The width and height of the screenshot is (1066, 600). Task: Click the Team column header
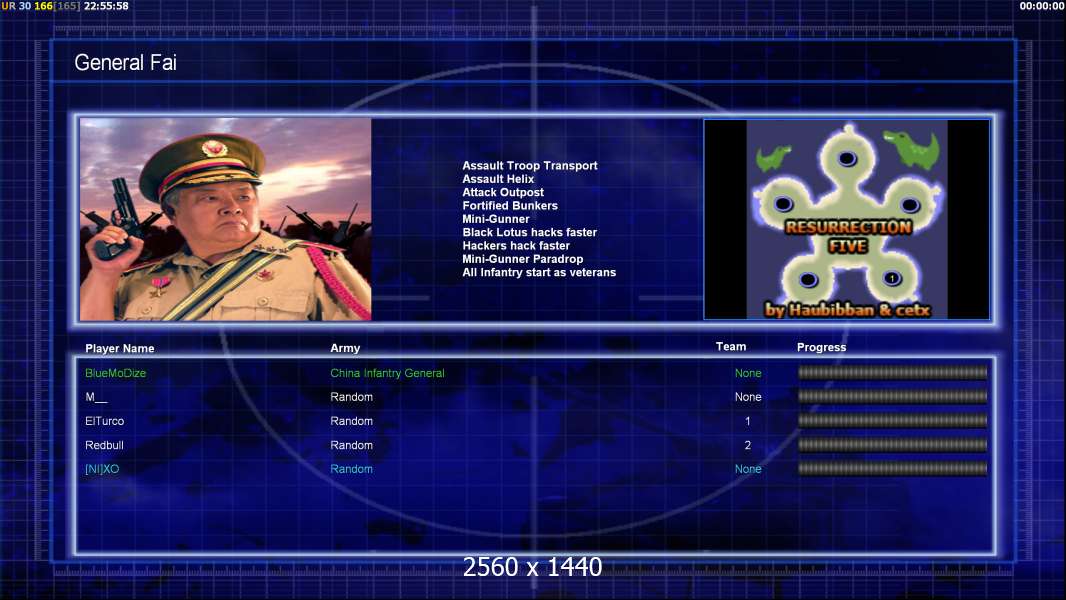[731, 347]
